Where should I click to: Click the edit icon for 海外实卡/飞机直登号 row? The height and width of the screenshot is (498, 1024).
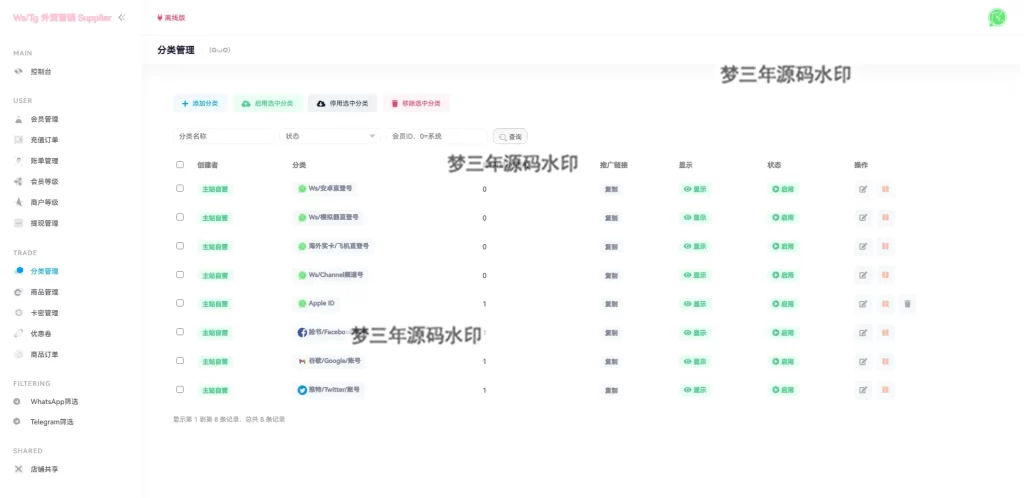[x=863, y=246]
